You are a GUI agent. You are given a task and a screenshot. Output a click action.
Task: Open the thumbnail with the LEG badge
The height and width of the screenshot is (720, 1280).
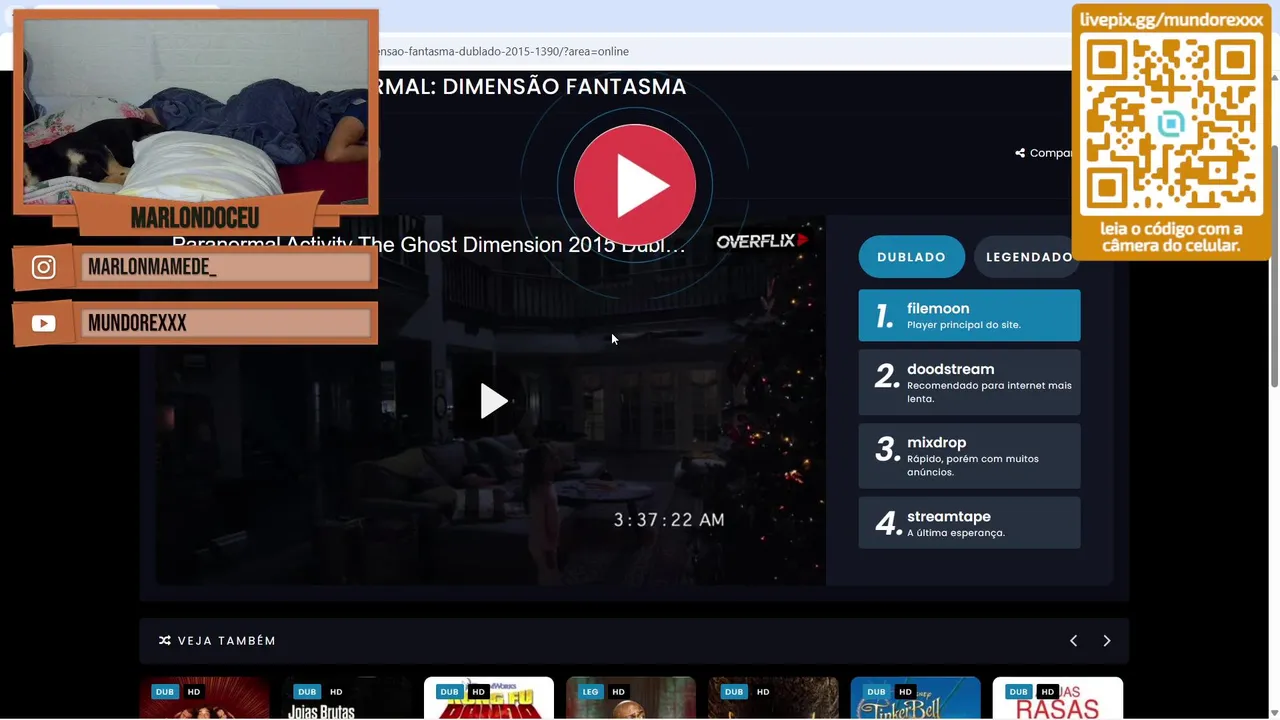tap(631, 698)
